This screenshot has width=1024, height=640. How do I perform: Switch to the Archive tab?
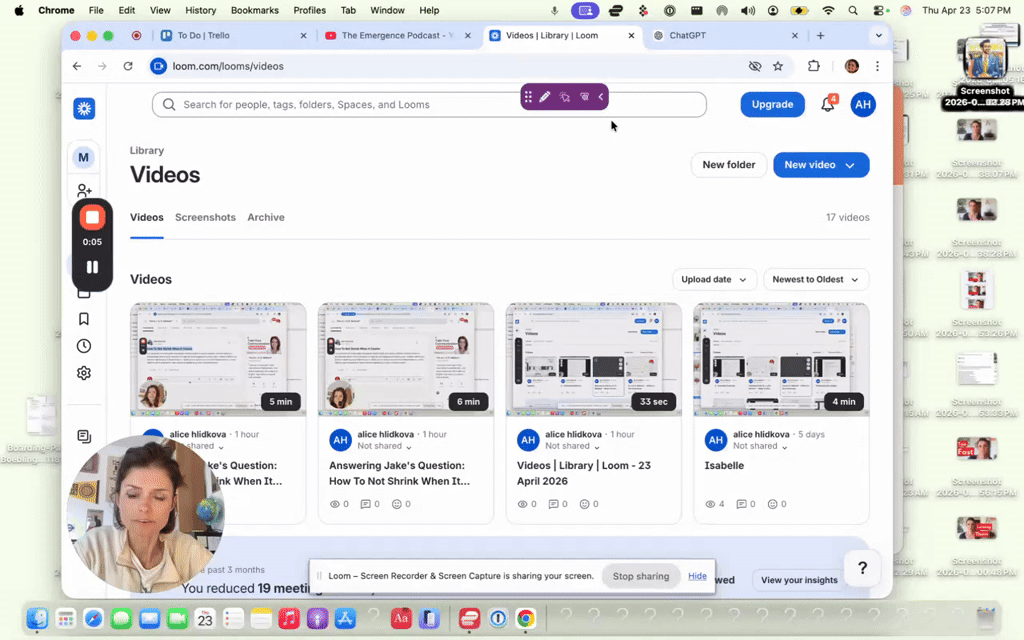point(266,217)
